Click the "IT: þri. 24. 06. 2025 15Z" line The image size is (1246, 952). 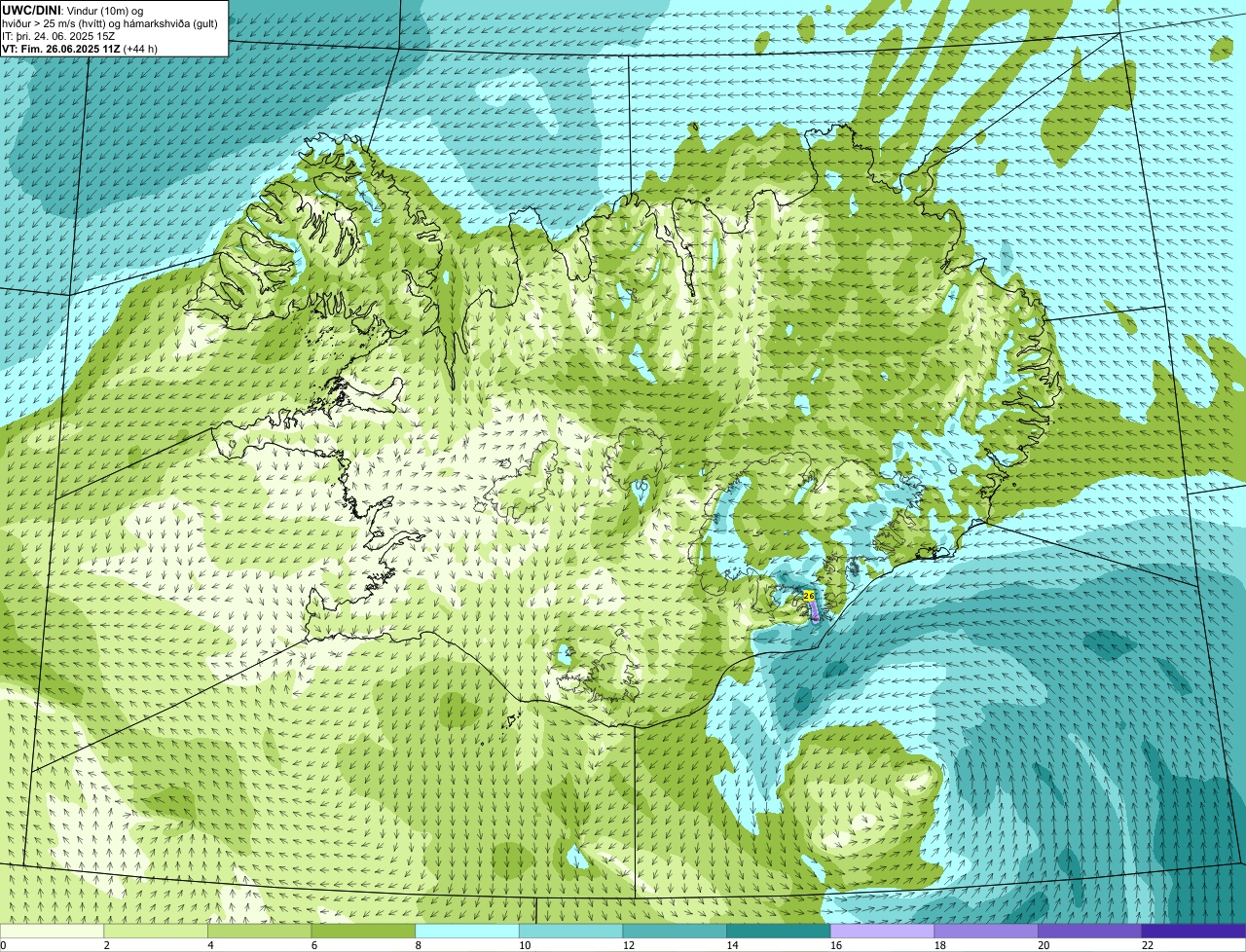tap(58, 36)
